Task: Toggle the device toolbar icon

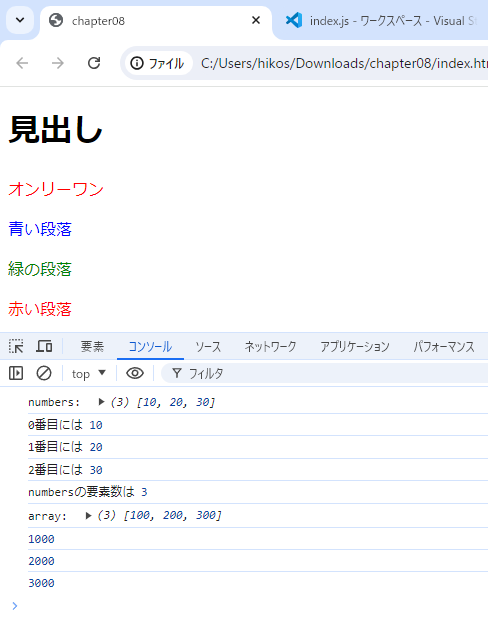Action: pos(44,346)
